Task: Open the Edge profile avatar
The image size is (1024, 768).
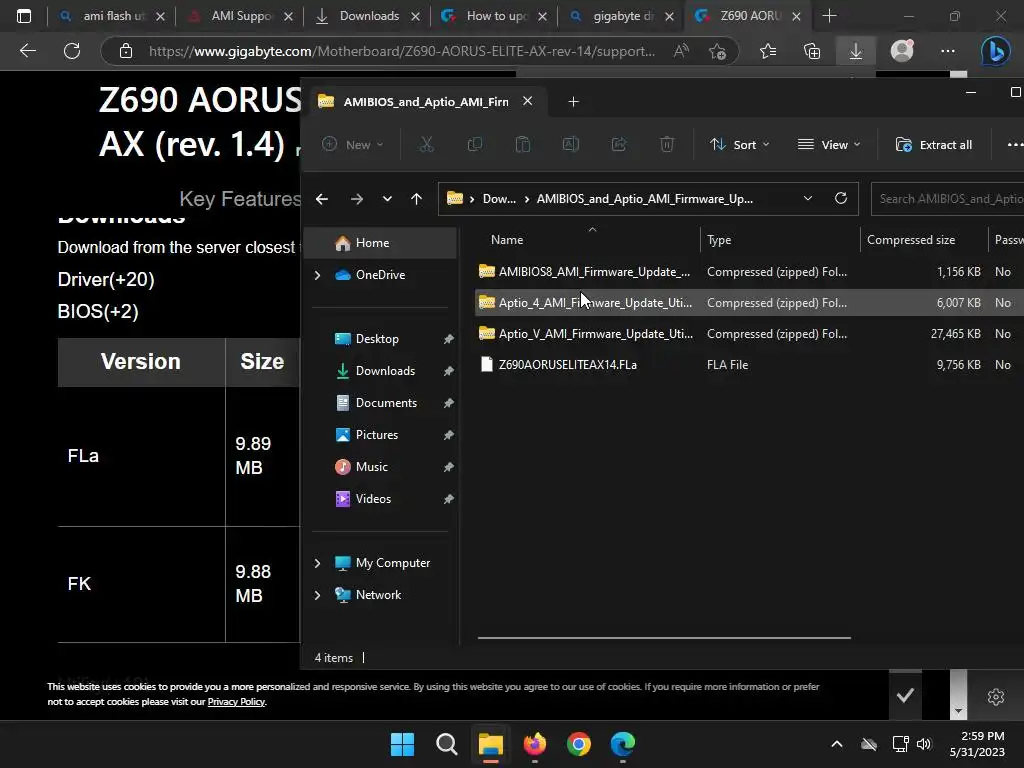Action: click(902, 51)
